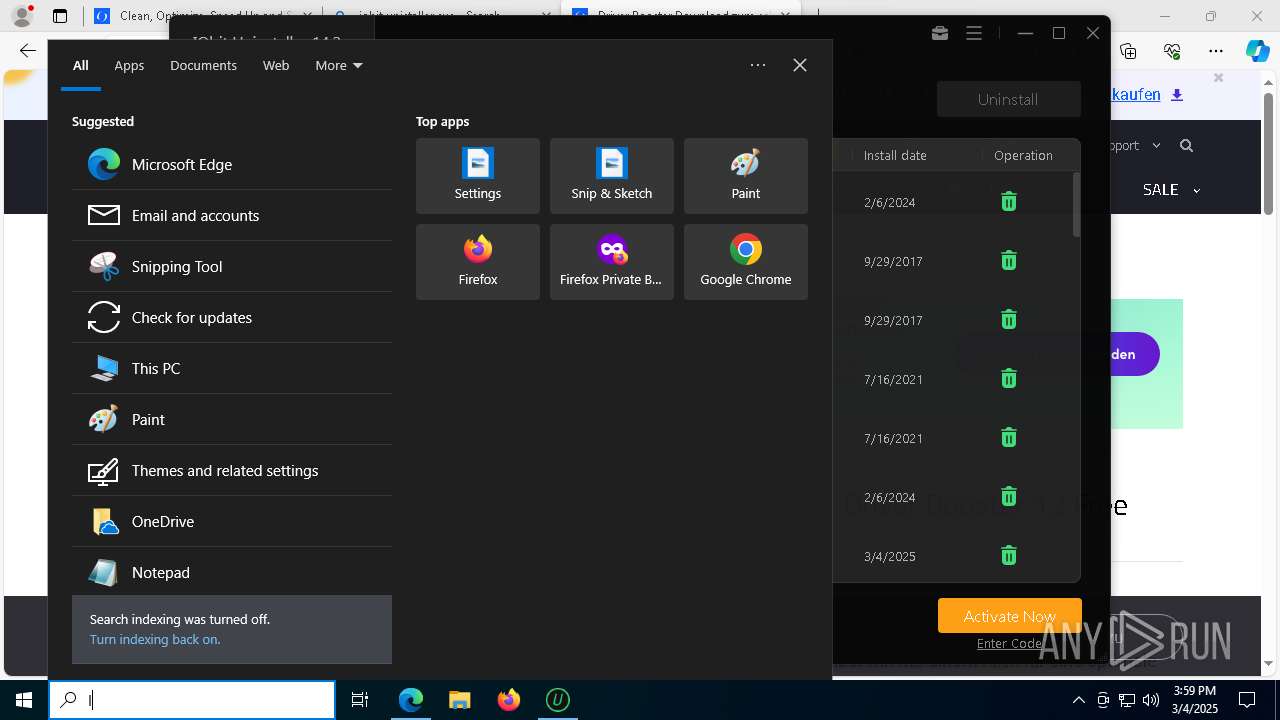Launch Notepad from suggested list
1280x720 pixels.
tap(231, 572)
